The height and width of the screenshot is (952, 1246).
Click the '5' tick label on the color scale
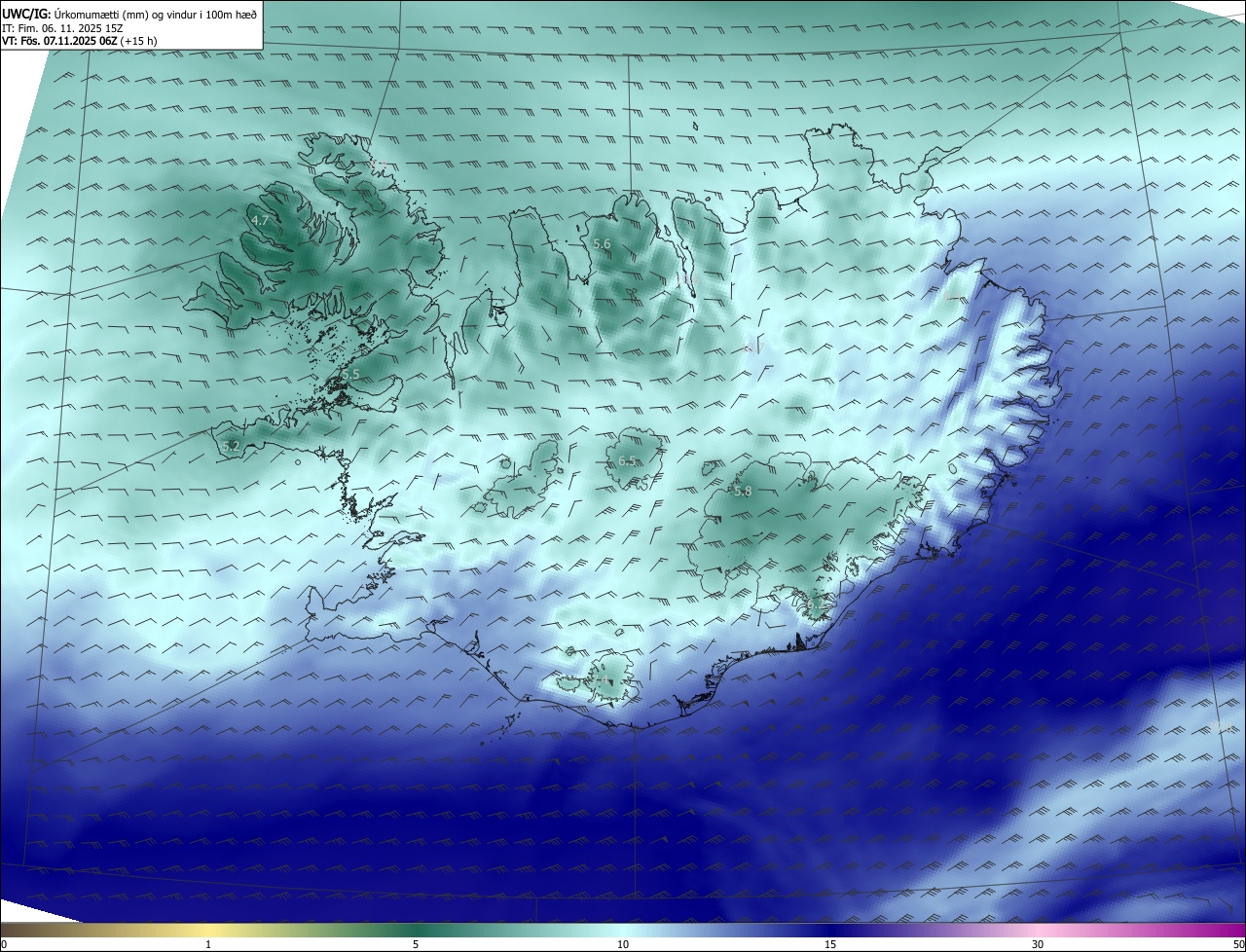(x=416, y=944)
